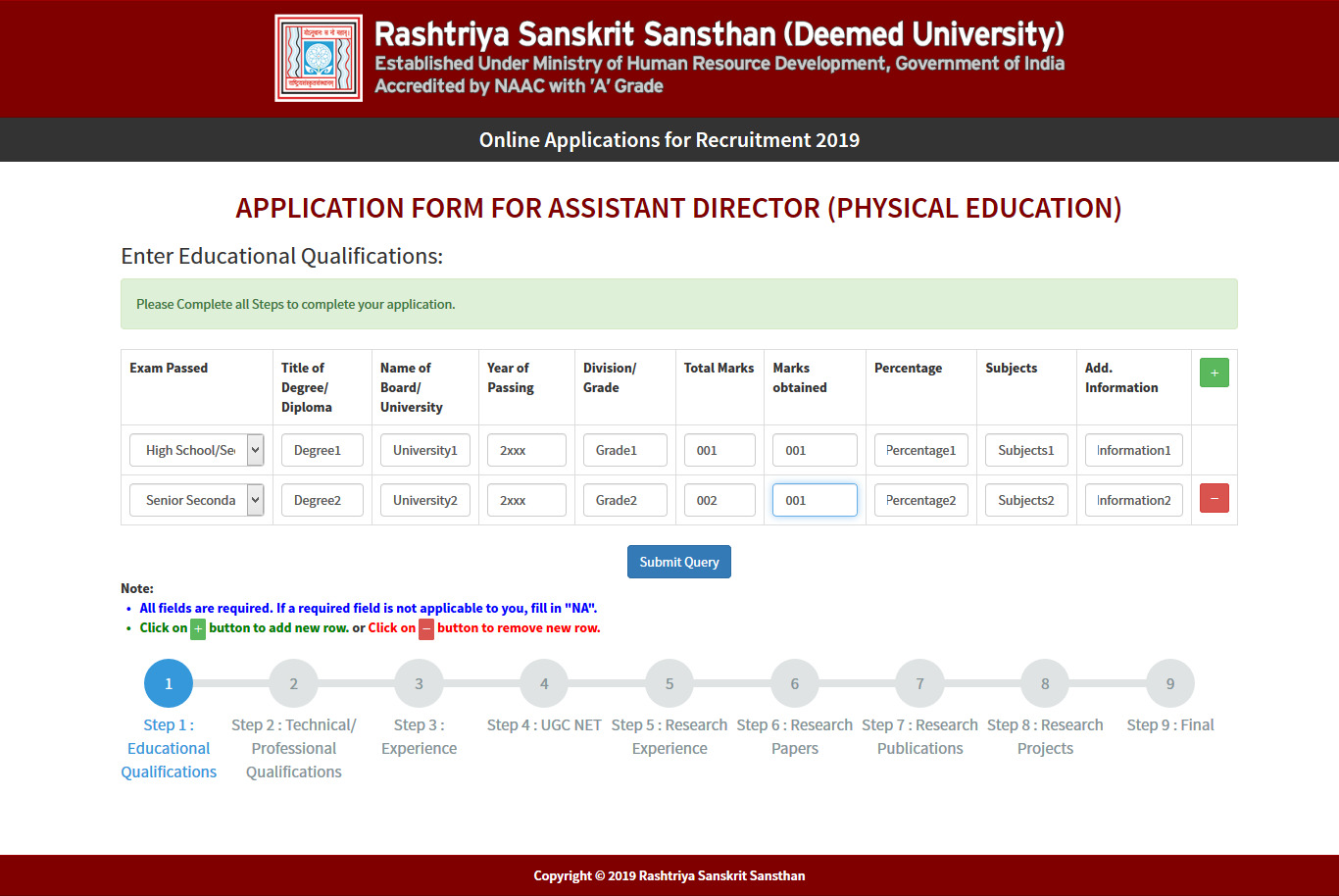Open the High School exam dropdown
Screen dimensions: 1339x896
tap(197, 451)
